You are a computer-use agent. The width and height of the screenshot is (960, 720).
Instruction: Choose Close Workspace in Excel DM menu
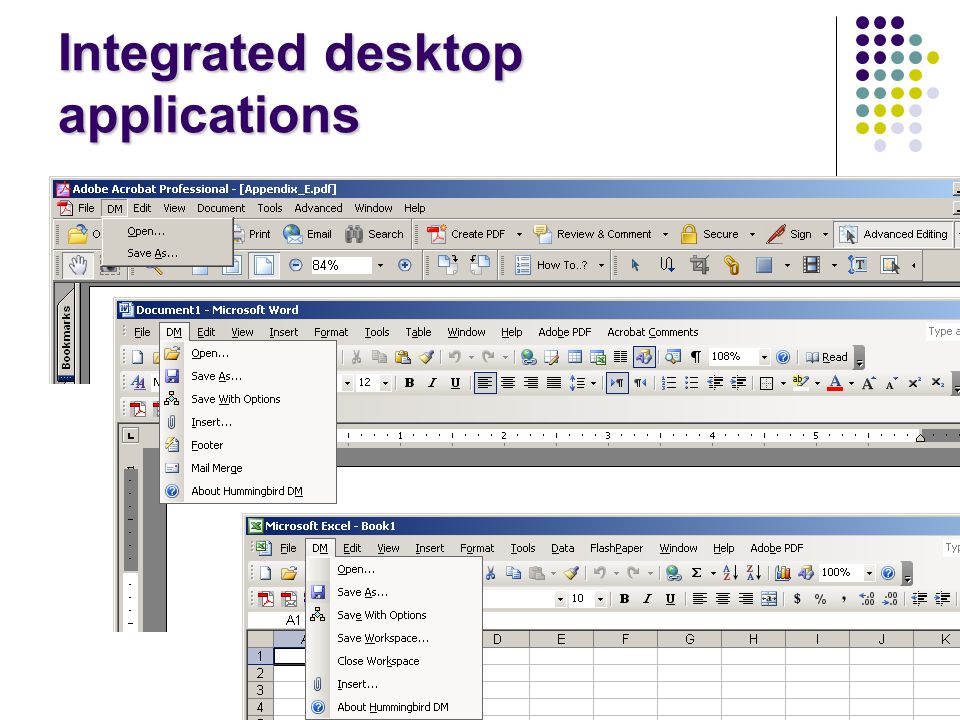pyautogui.click(x=394, y=661)
